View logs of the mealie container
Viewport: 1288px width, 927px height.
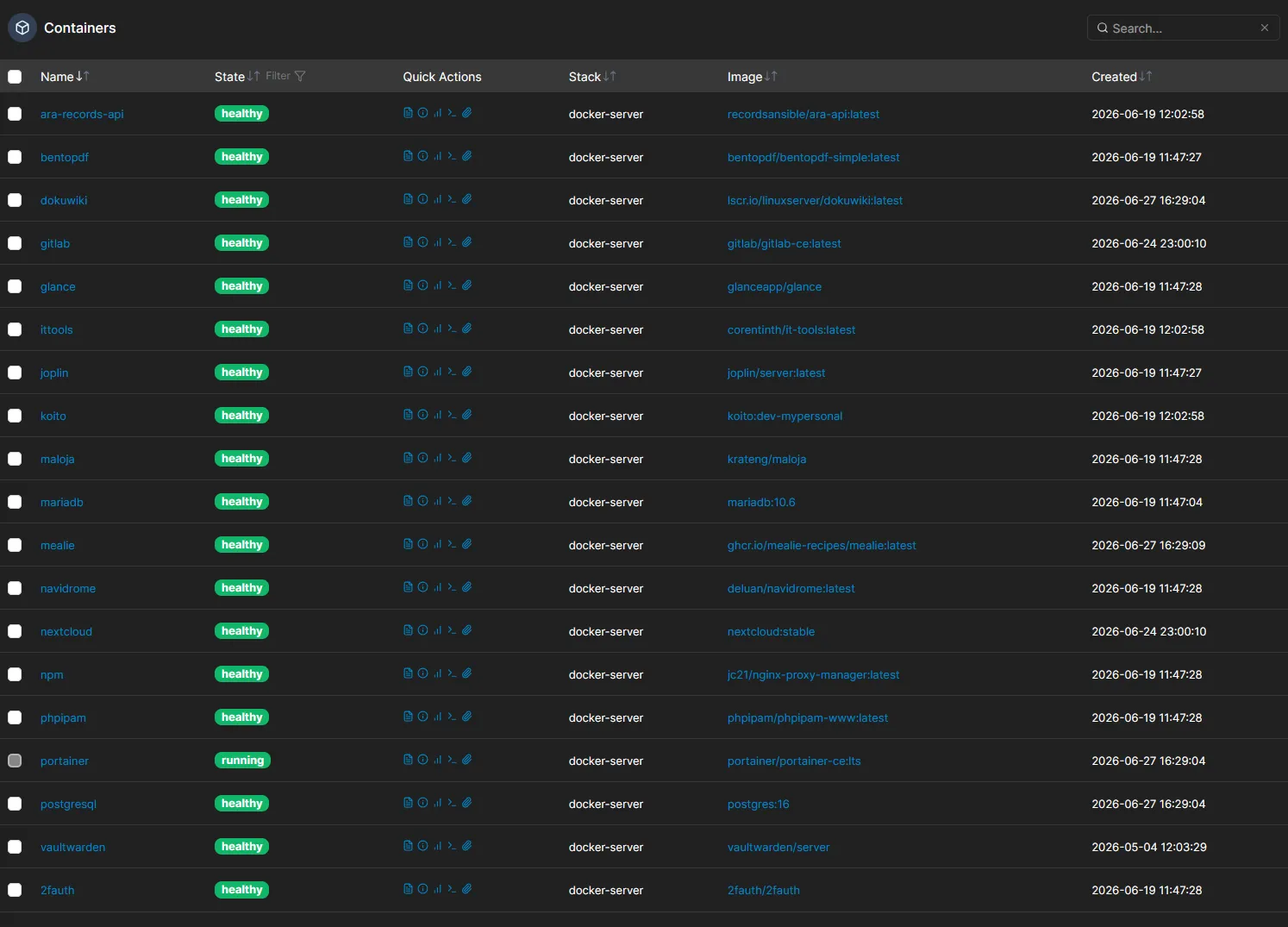408,544
